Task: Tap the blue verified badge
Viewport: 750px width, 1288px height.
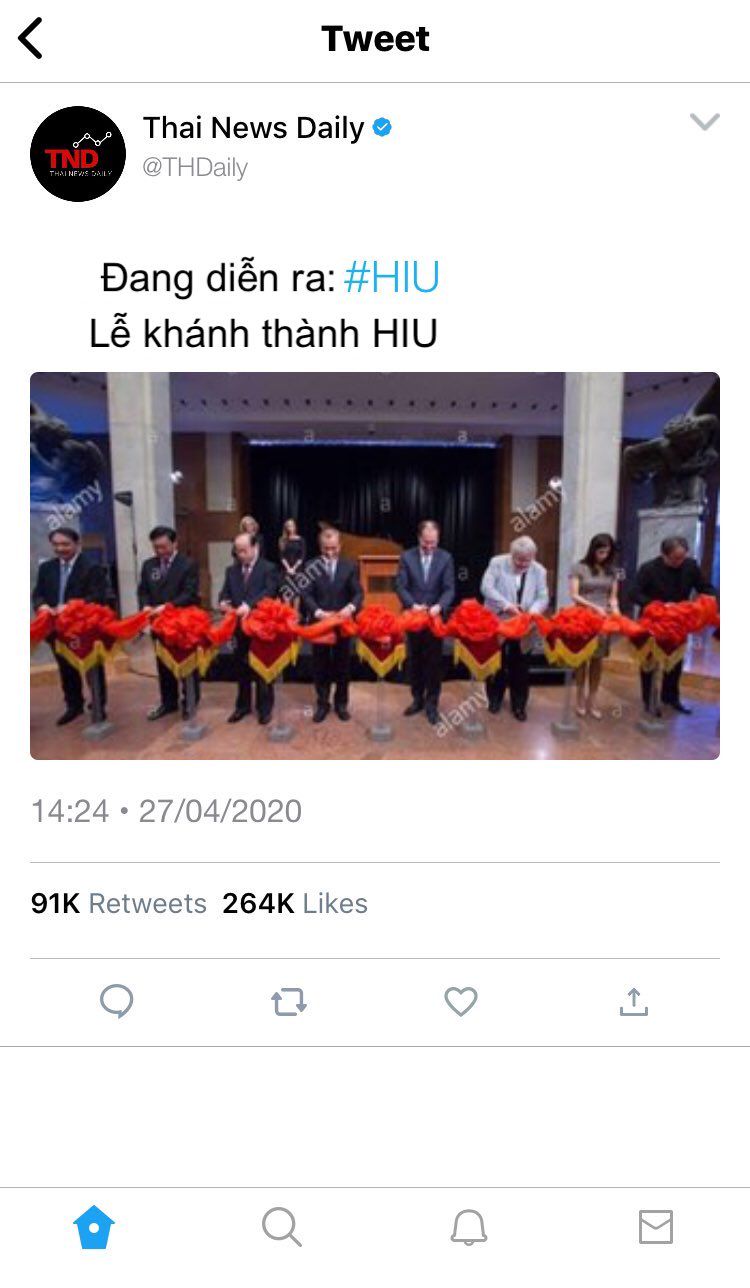Action: coord(382,128)
